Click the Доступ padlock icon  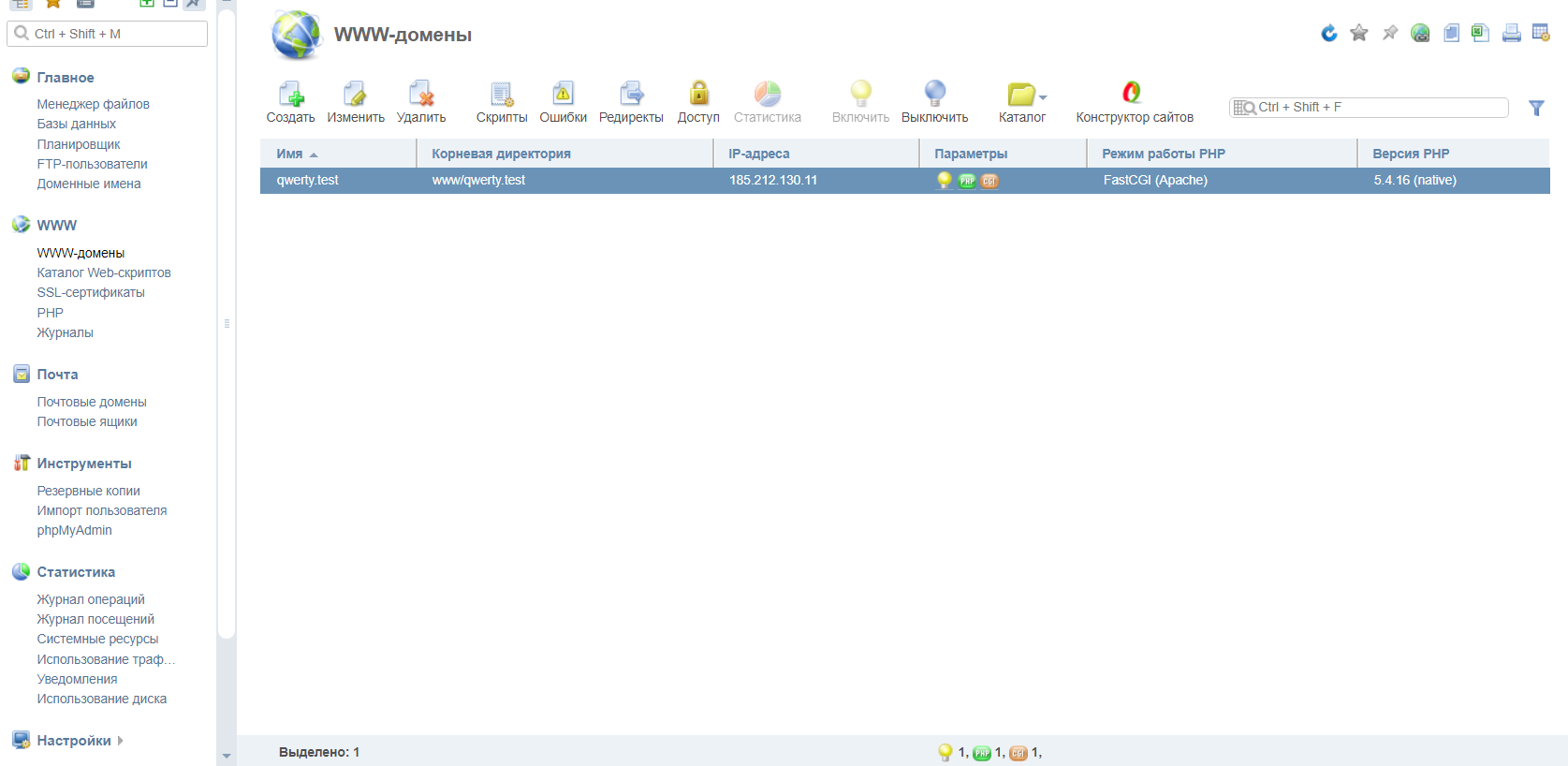[x=698, y=95]
